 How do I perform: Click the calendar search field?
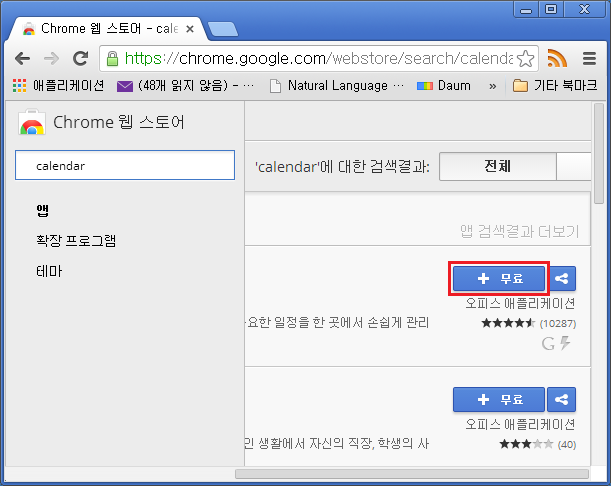(x=125, y=165)
